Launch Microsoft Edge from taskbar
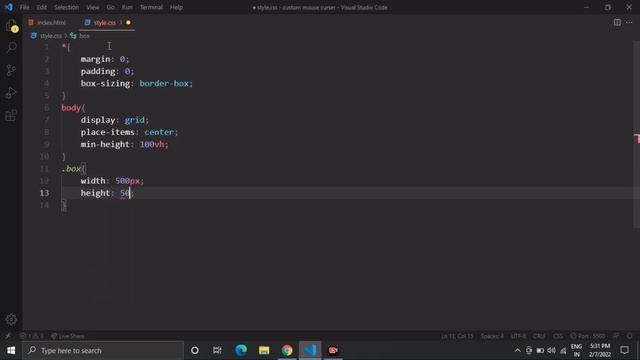640x360 pixels. (241, 350)
